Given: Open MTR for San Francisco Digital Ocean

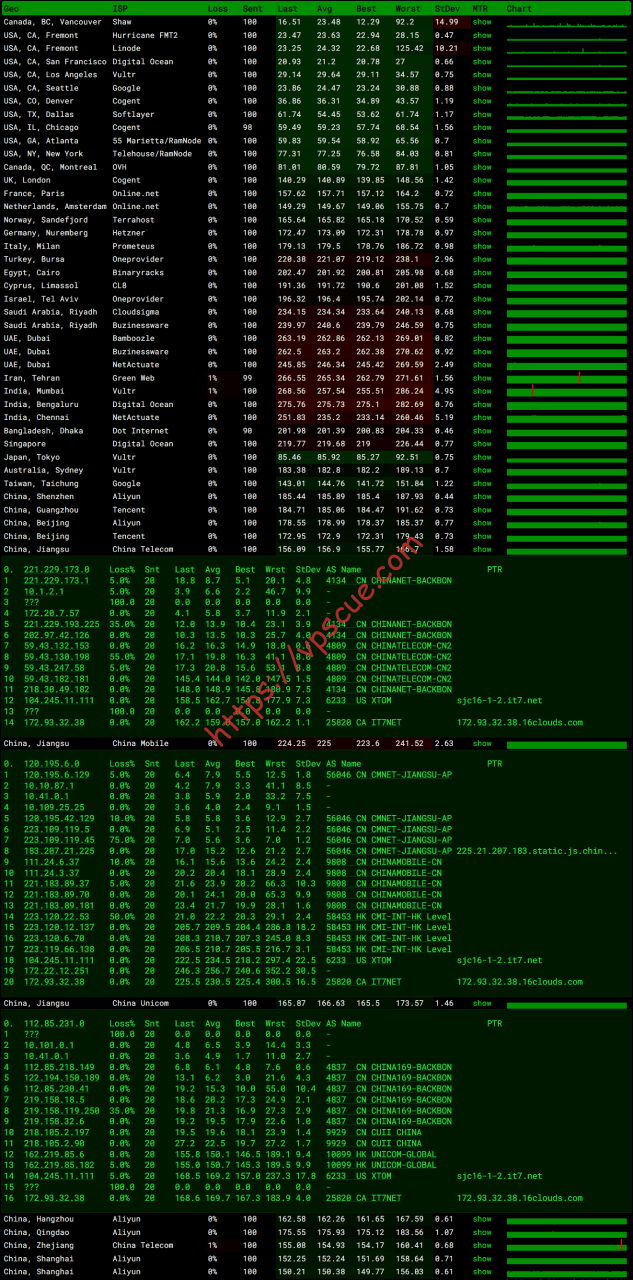Looking at the screenshot, I should (482, 61).
